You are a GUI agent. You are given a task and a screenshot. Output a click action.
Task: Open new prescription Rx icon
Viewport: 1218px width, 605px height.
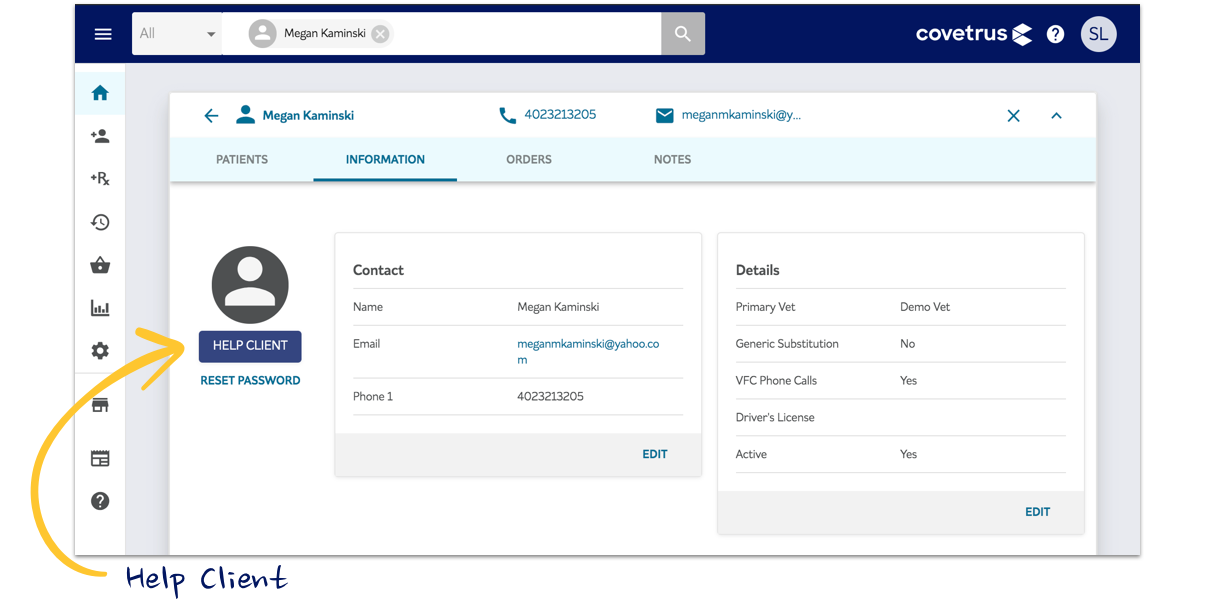pyautogui.click(x=100, y=179)
